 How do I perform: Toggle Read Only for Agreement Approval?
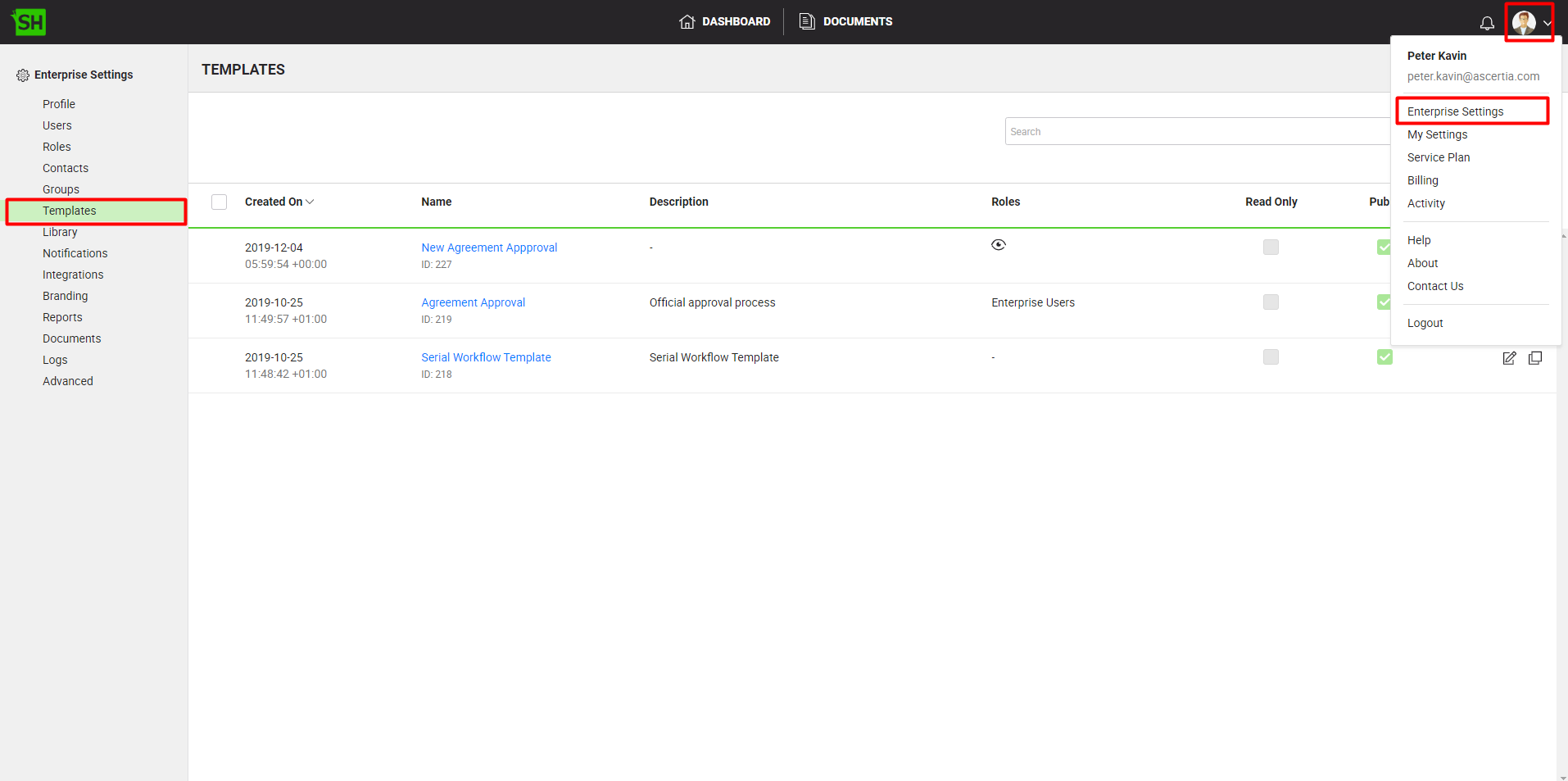pos(1271,302)
